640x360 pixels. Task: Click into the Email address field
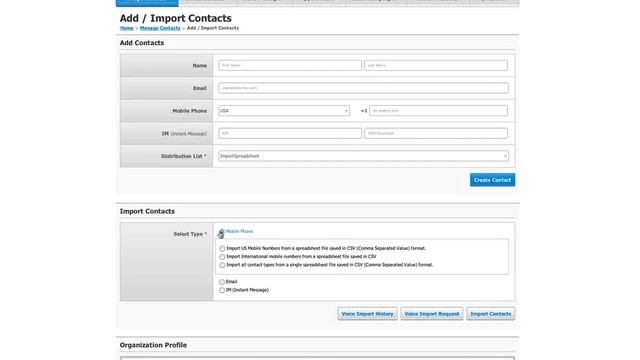(x=363, y=88)
